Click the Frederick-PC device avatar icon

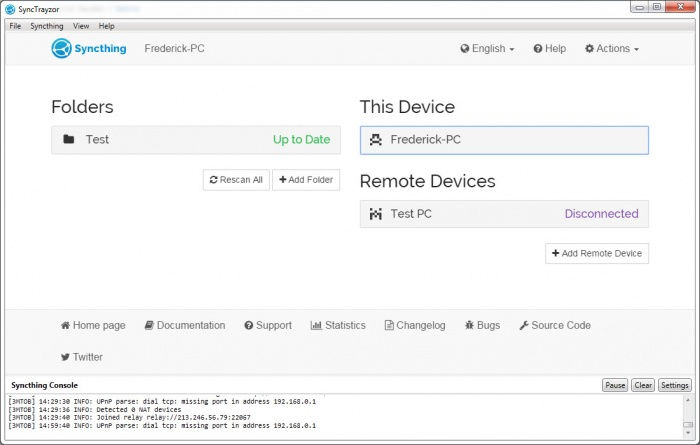[375, 140]
